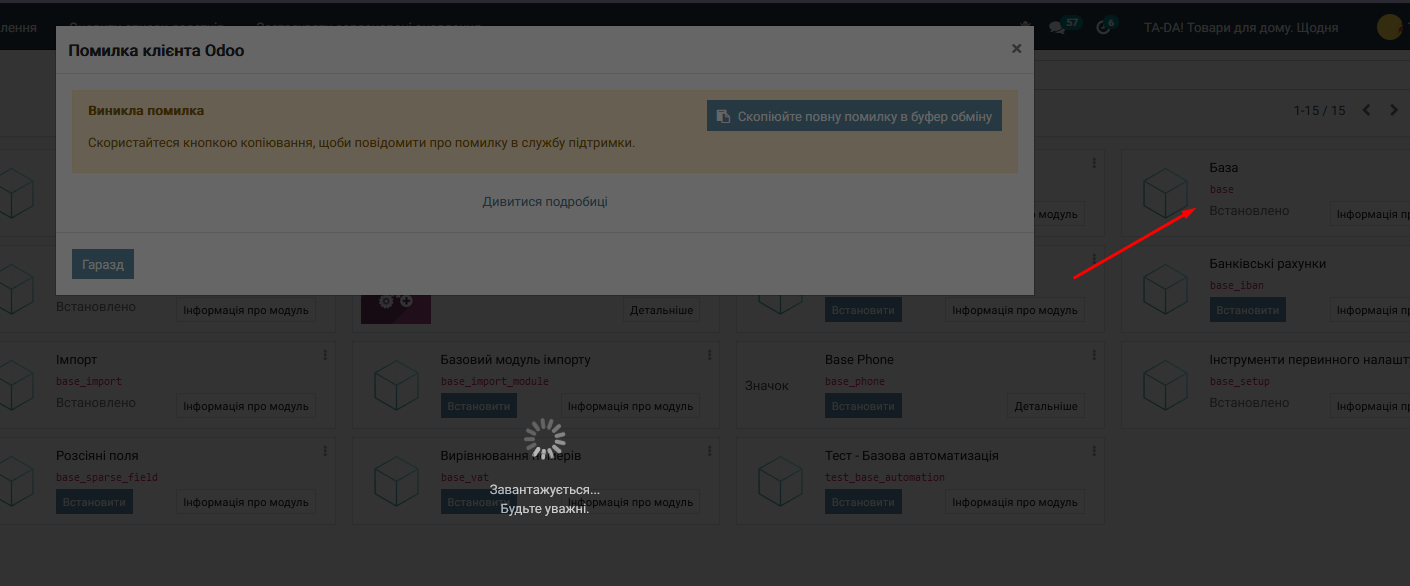
Task: Click the База module cube icon
Action: (x=1165, y=193)
